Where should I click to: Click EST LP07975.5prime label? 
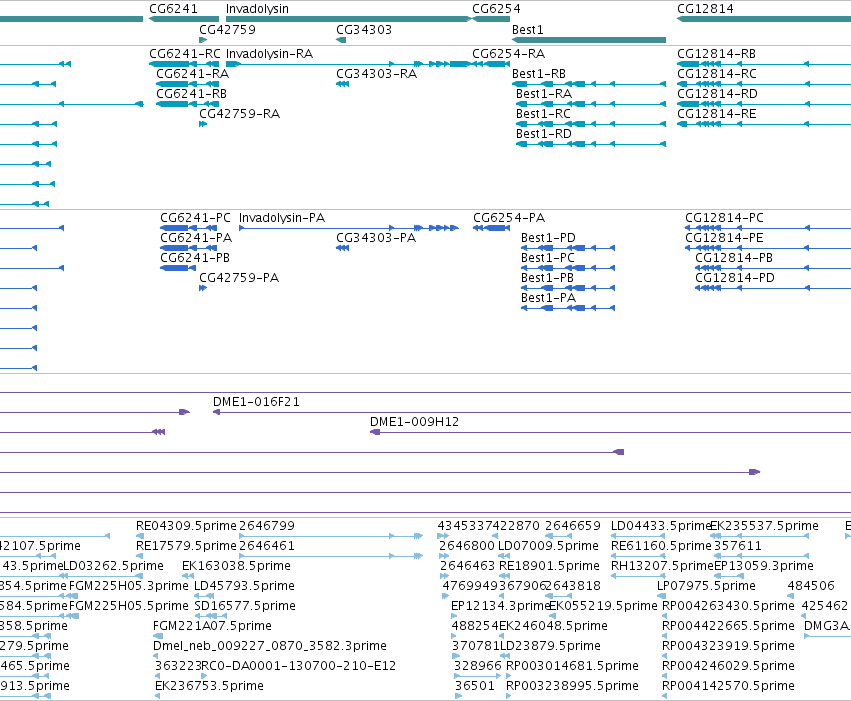pyautogui.click(x=706, y=586)
